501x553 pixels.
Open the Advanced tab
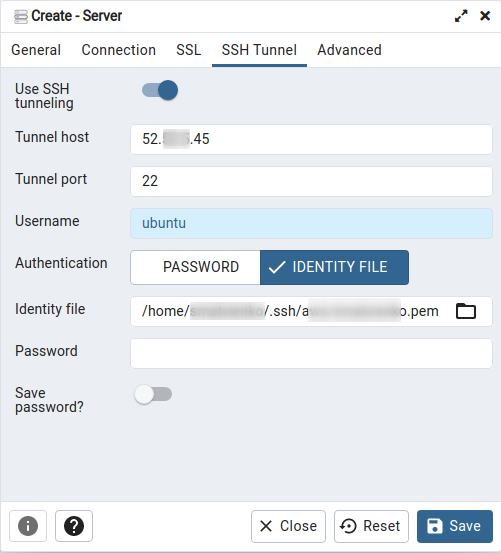[349, 50]
